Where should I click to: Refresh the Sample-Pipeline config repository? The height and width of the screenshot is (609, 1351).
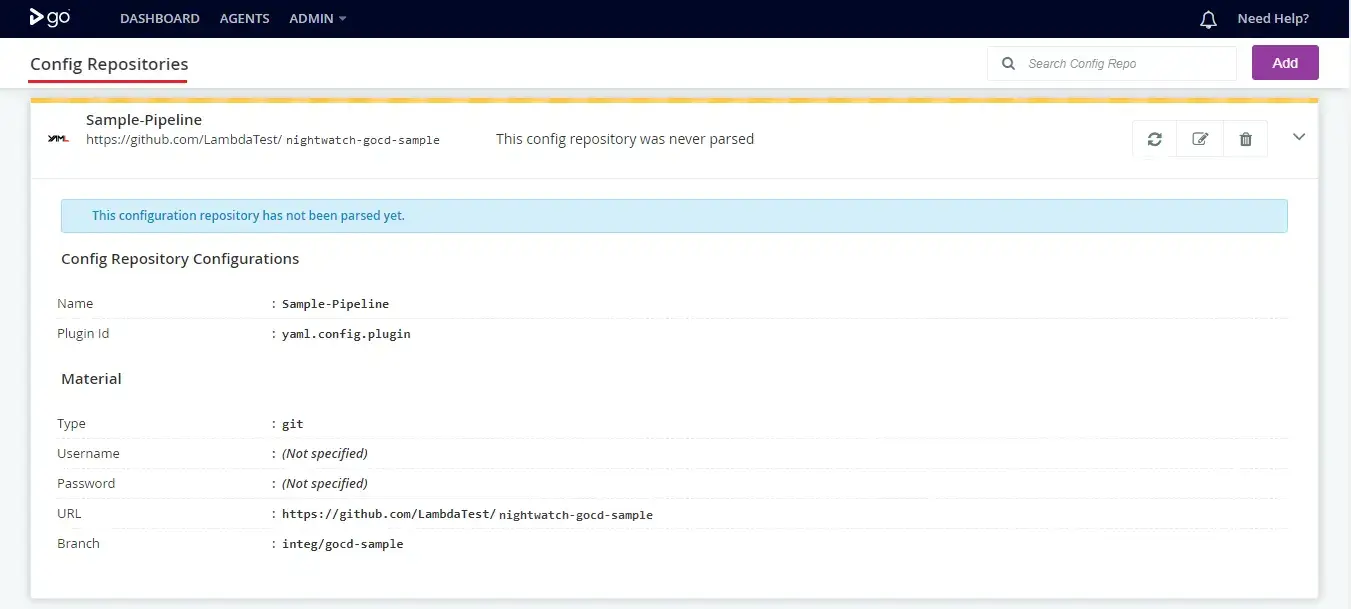tap(1154, 138)
